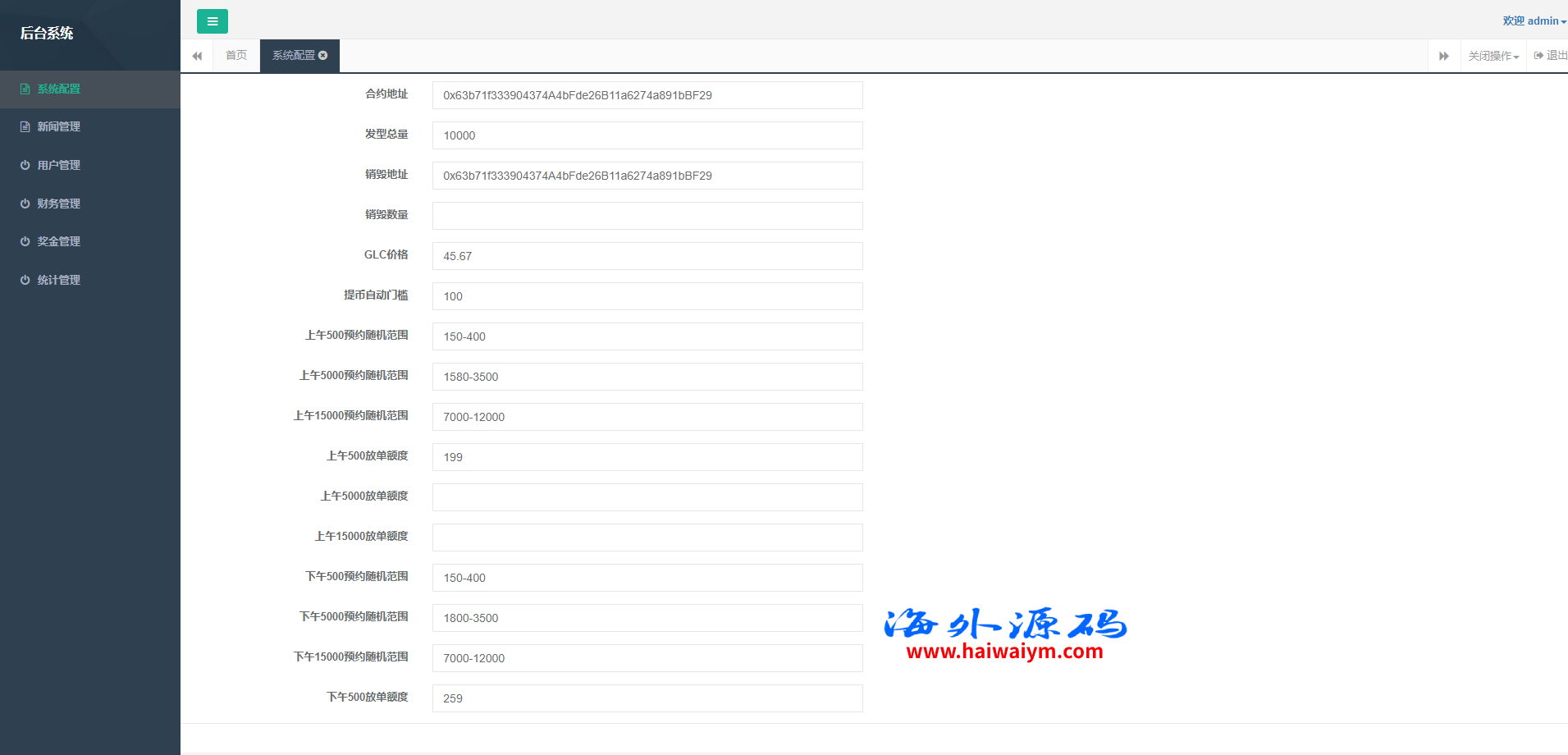Click the 退出 logout icon
Viewport: 1568px width, 755px height.
pos(1538,56)
